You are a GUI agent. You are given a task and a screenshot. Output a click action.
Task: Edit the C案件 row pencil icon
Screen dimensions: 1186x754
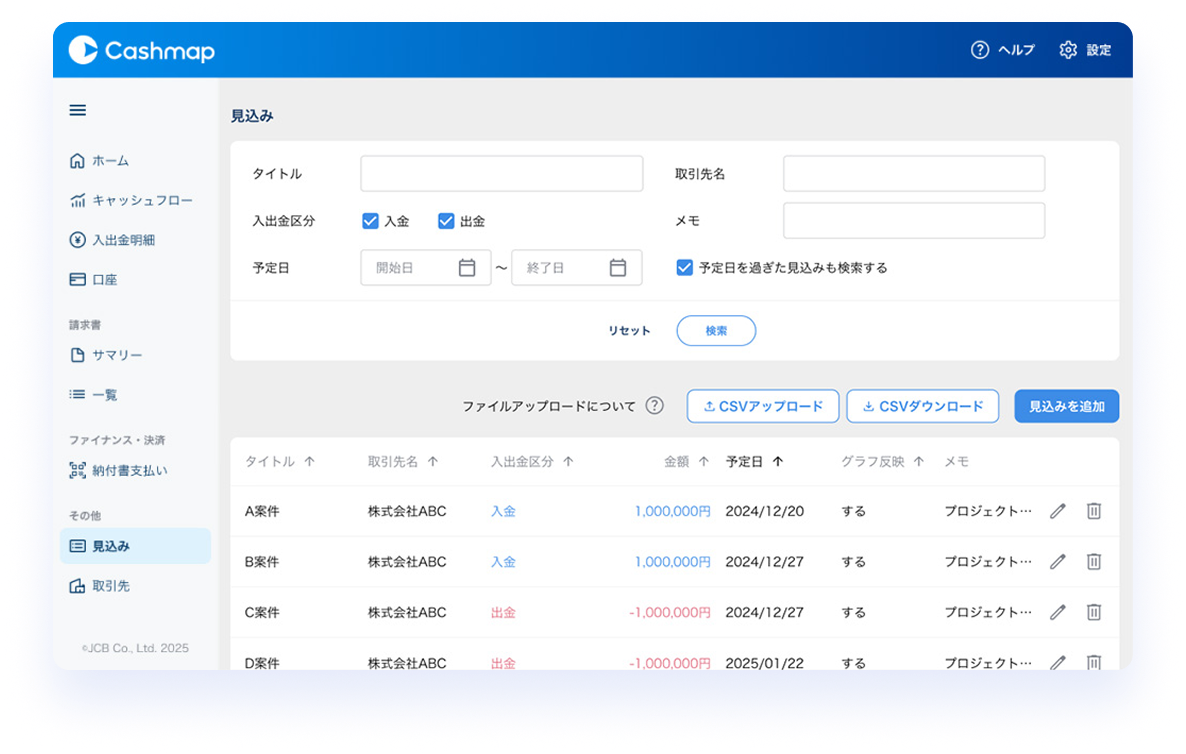[x=1057, y=613]
